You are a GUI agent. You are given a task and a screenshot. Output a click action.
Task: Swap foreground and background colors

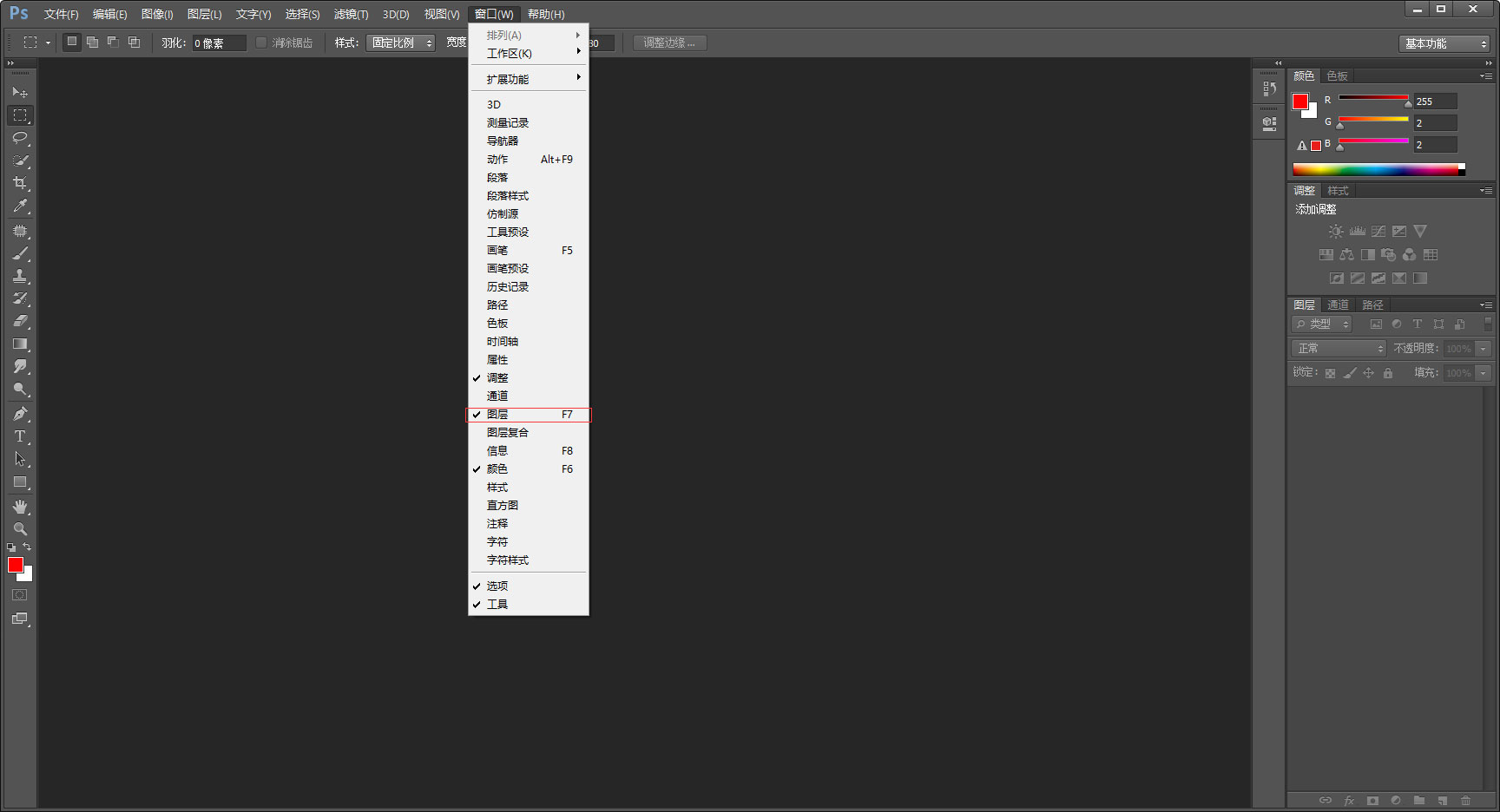click(28, 547)
